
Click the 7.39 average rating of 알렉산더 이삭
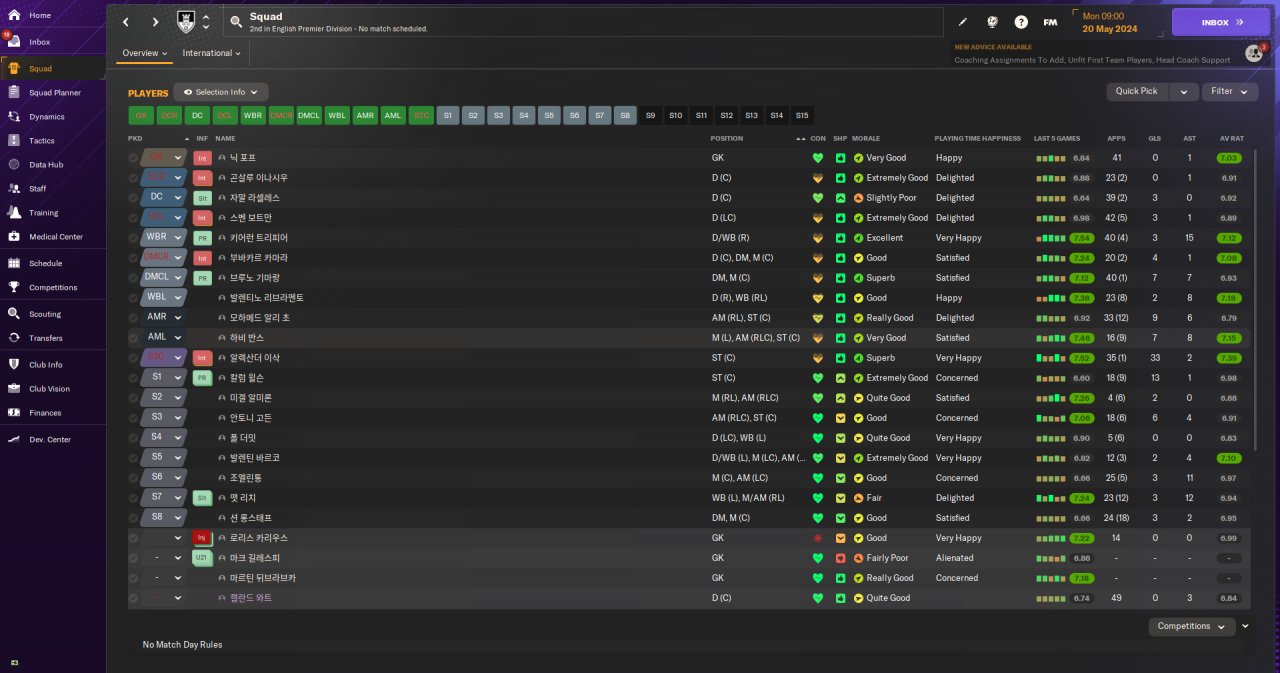[x=1230, y=358]
